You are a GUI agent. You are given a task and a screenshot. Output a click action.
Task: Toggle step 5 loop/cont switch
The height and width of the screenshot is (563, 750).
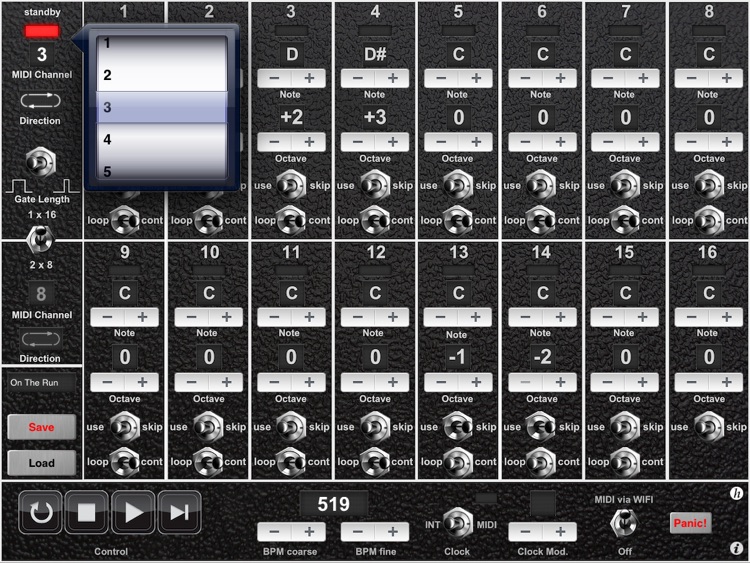click(x=457, y=220)
